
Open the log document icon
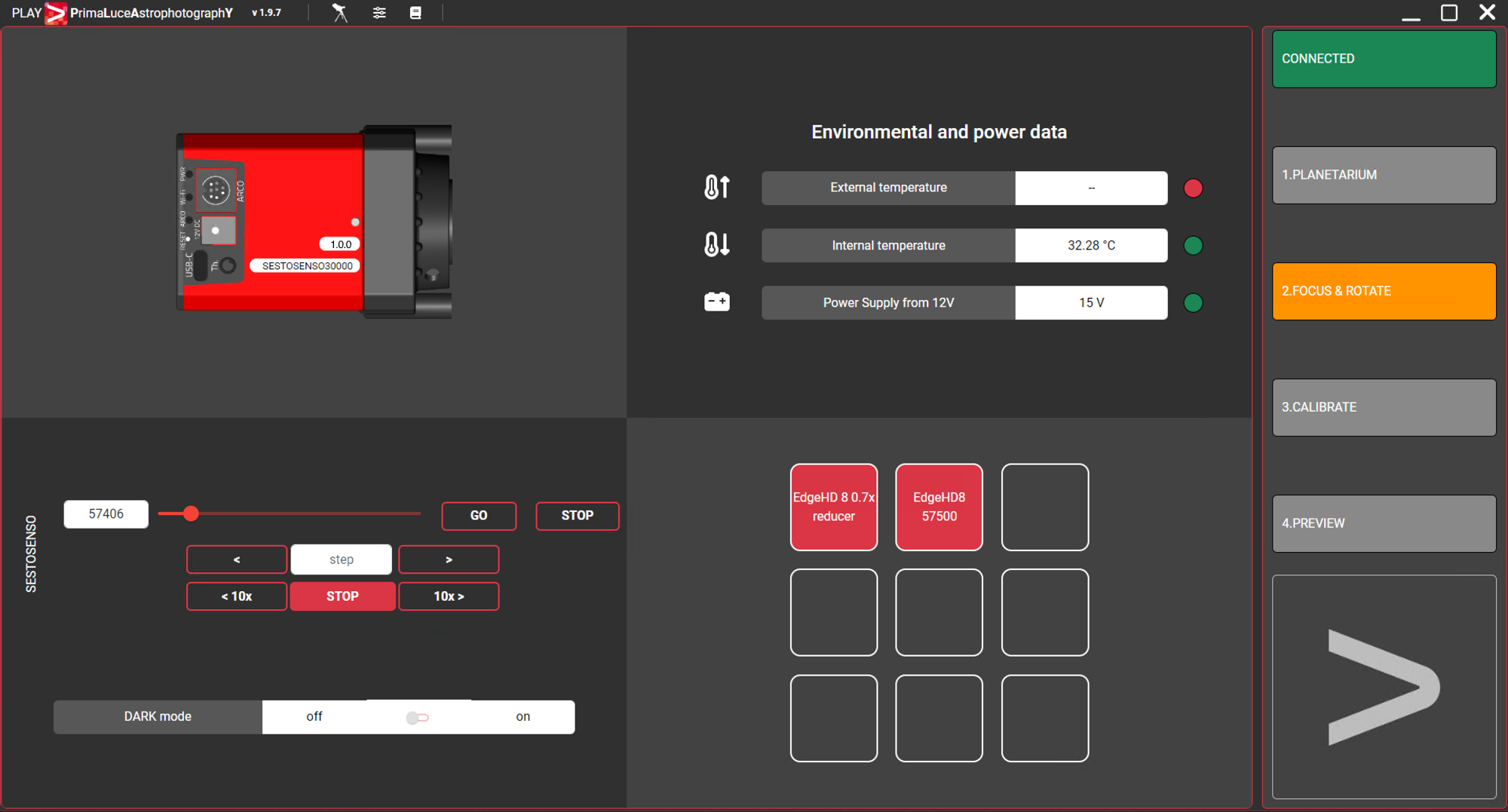pos(415,13)
